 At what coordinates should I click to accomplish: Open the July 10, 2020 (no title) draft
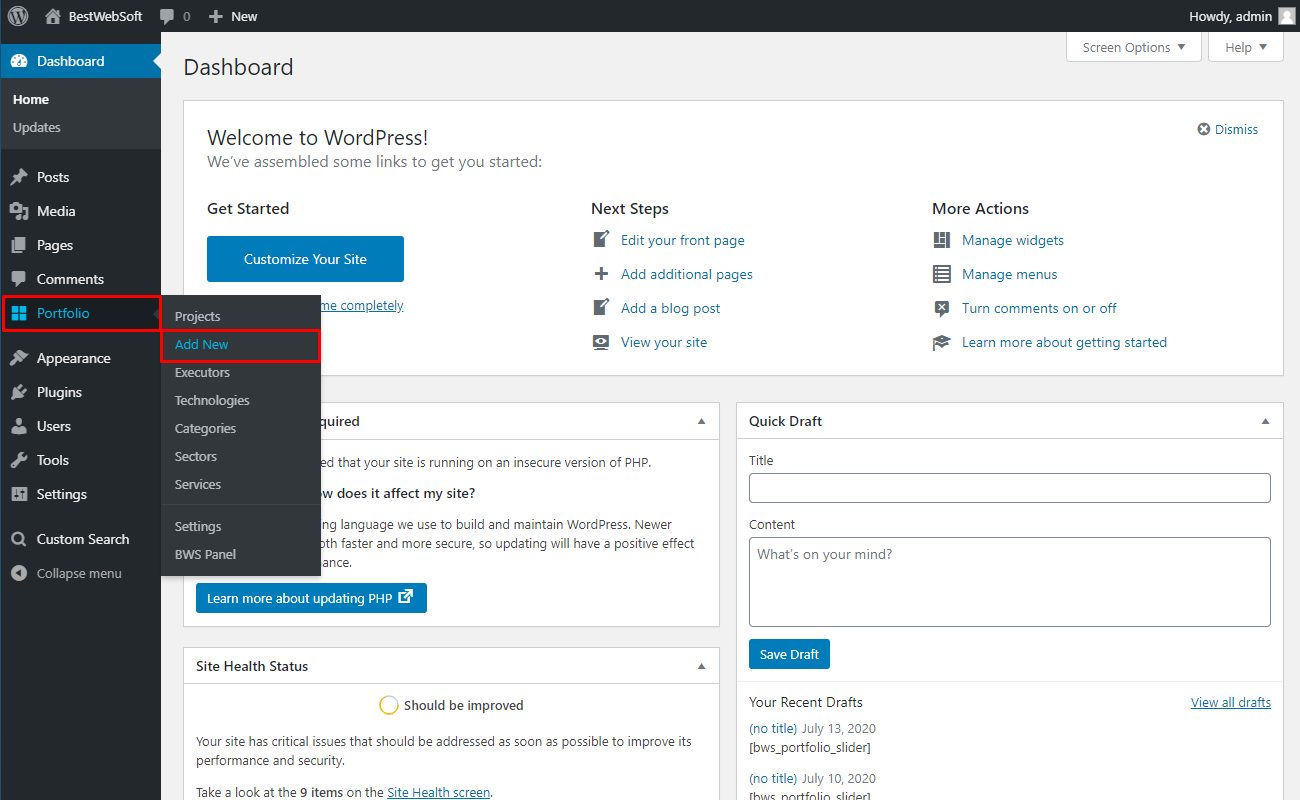click(773, 778)
